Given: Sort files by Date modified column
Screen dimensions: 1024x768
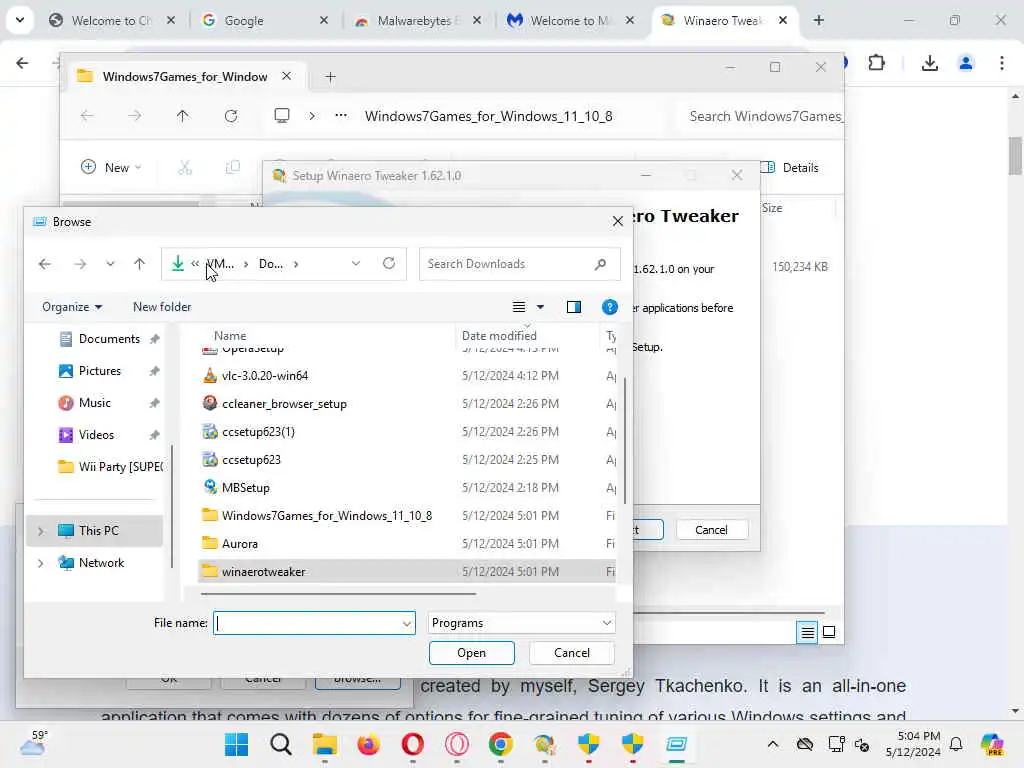Looking at the screenshot, I should tap(499, 336).
